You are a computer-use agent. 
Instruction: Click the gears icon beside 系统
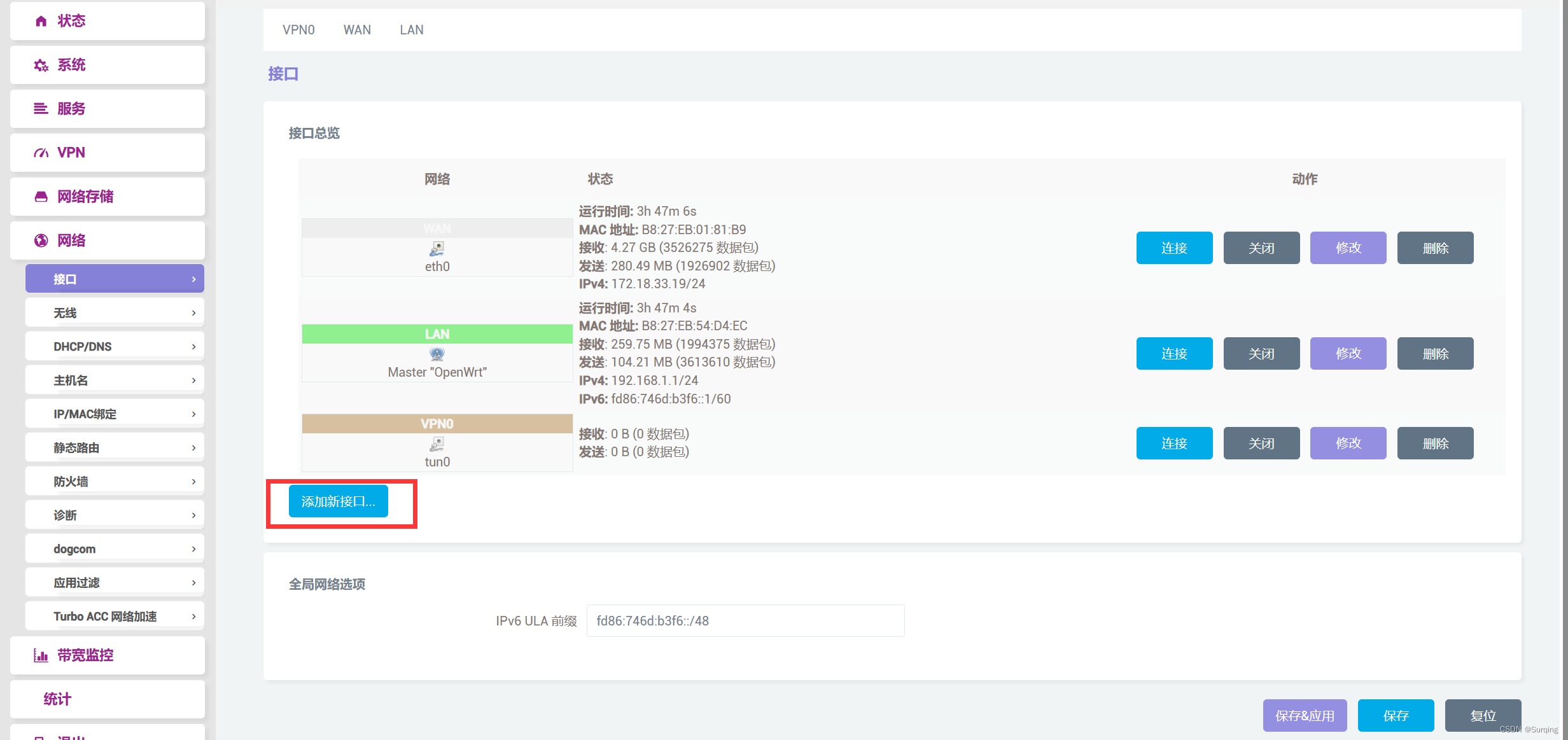(x=41, y=65)
